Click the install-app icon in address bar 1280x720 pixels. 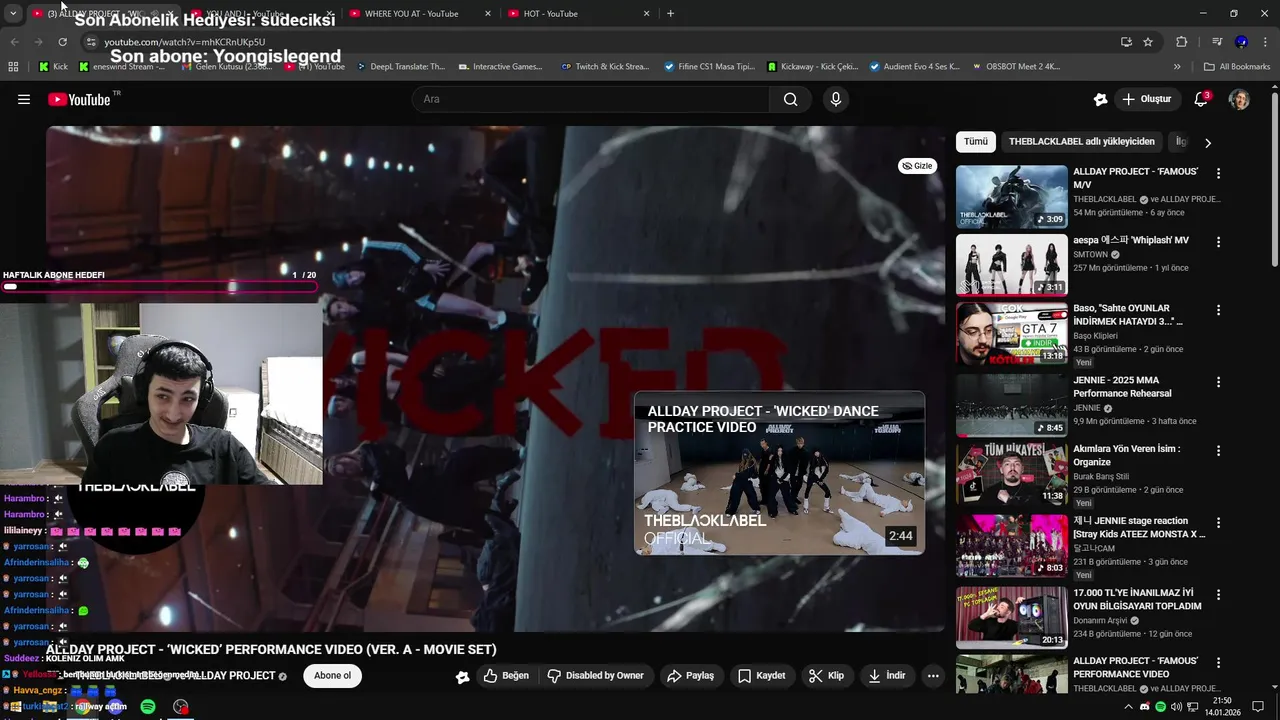click(x=1126, y=42)
